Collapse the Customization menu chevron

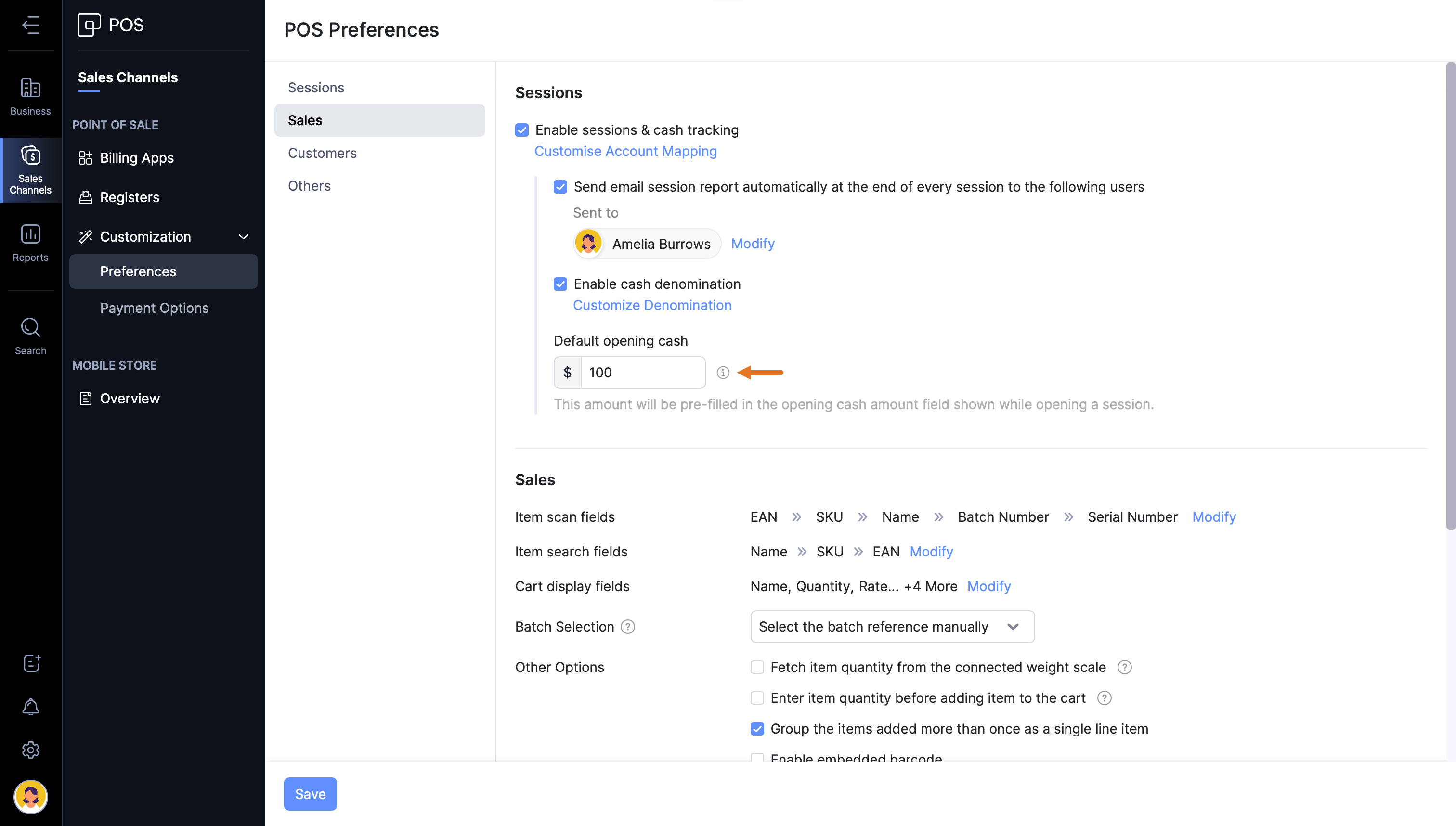[244, 236]
